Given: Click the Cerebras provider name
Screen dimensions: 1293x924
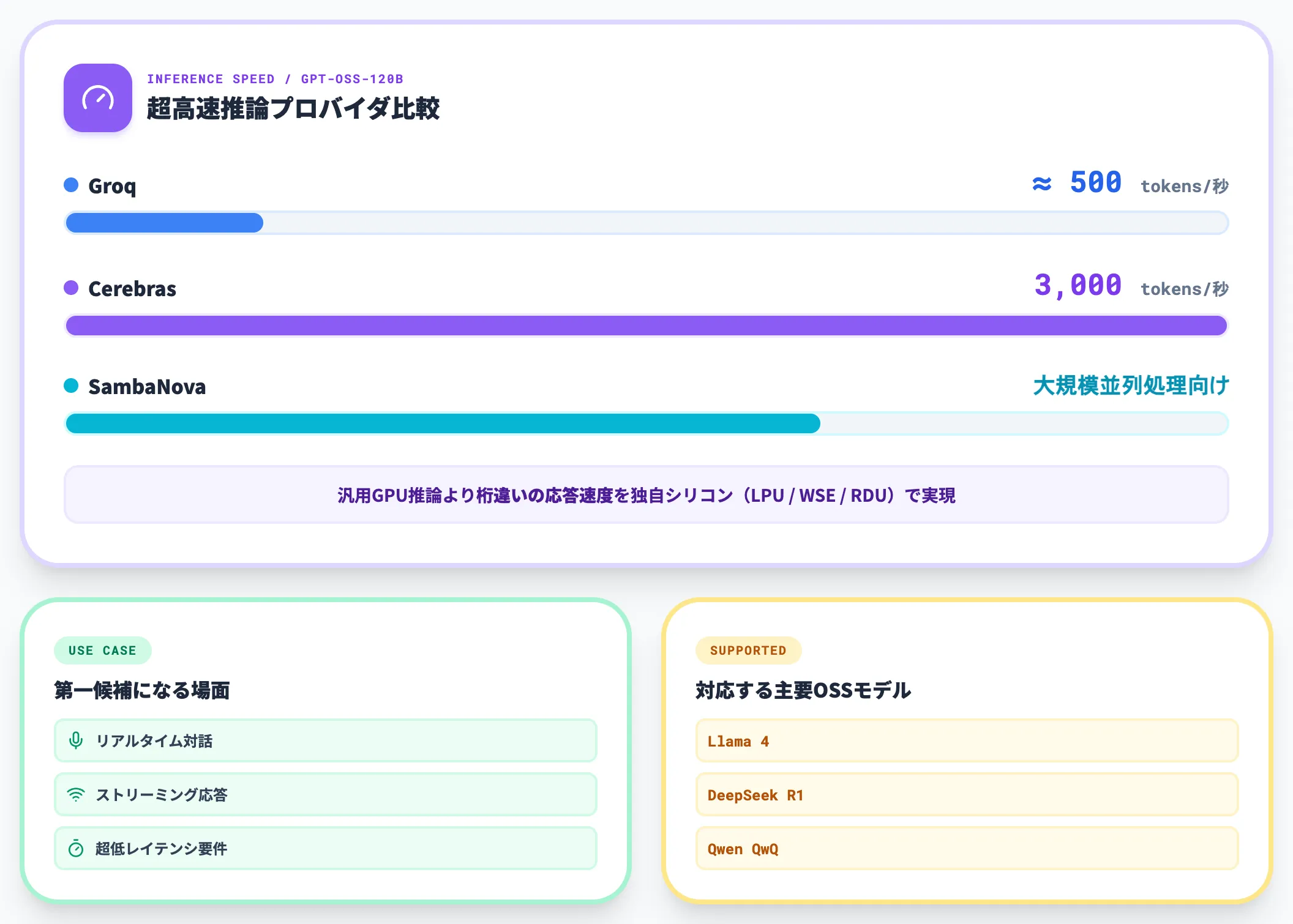Looking at the screenshot, I should 132,289.
